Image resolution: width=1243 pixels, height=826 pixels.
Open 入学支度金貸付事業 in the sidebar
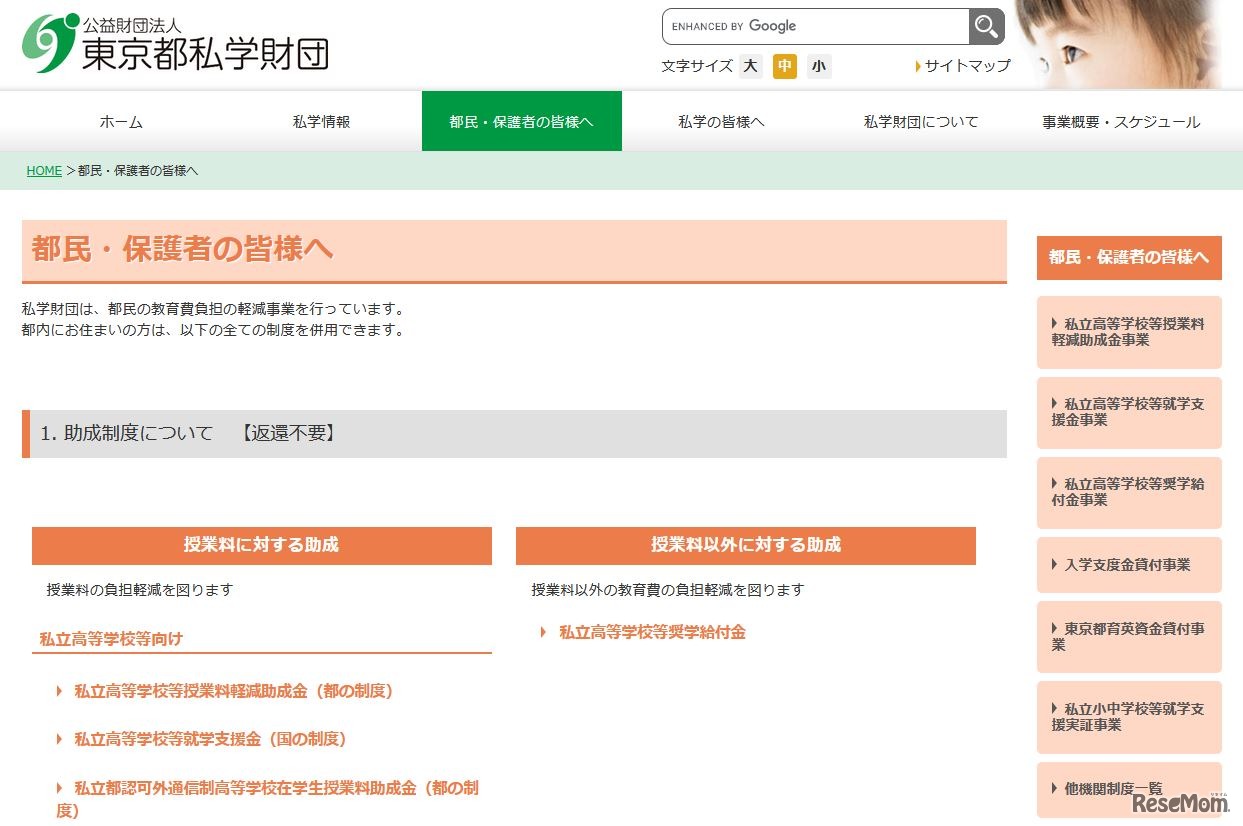pyautogui.click(x=1128, y=564)
